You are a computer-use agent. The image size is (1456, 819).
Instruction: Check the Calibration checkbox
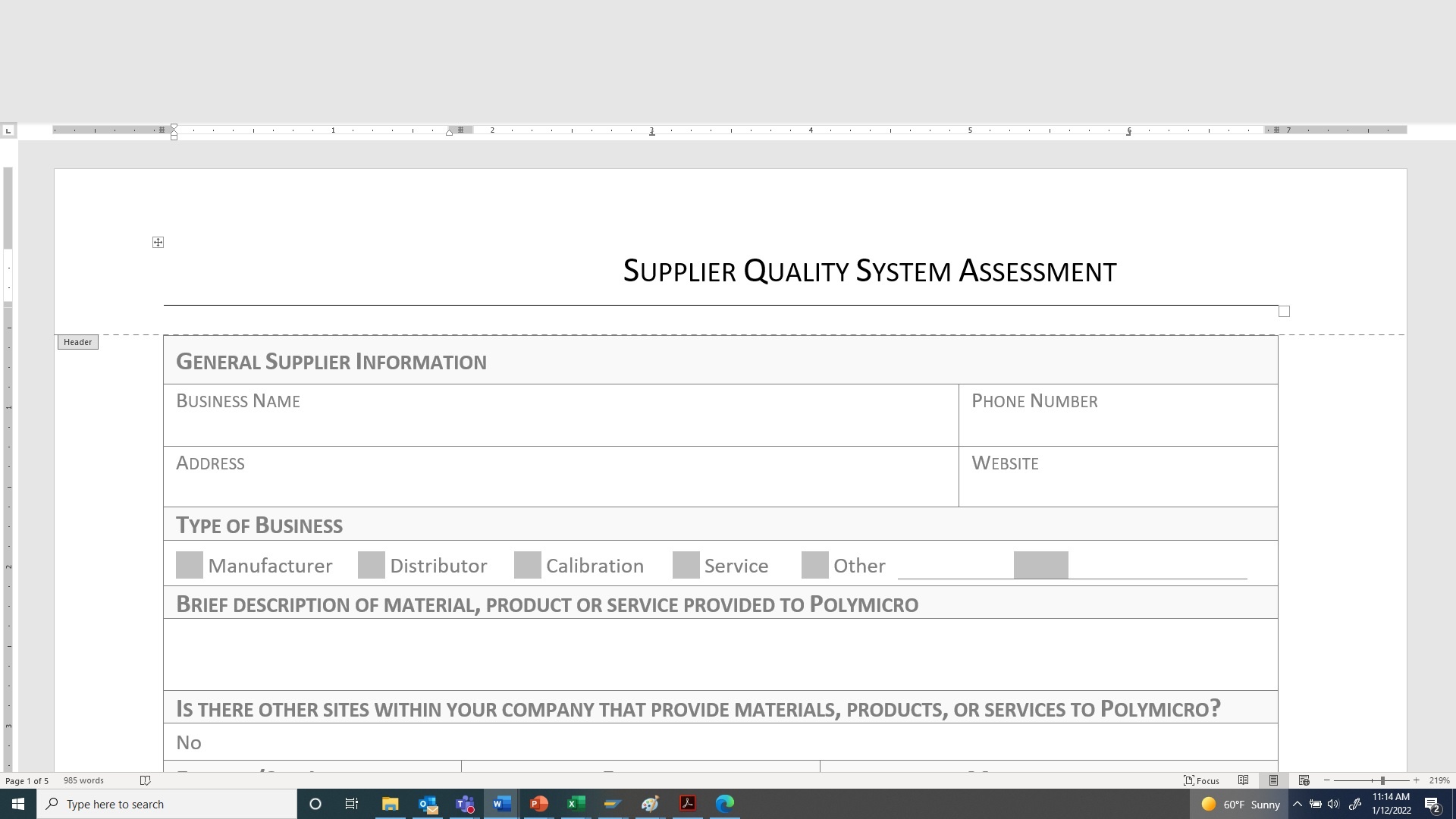point(528,565)
